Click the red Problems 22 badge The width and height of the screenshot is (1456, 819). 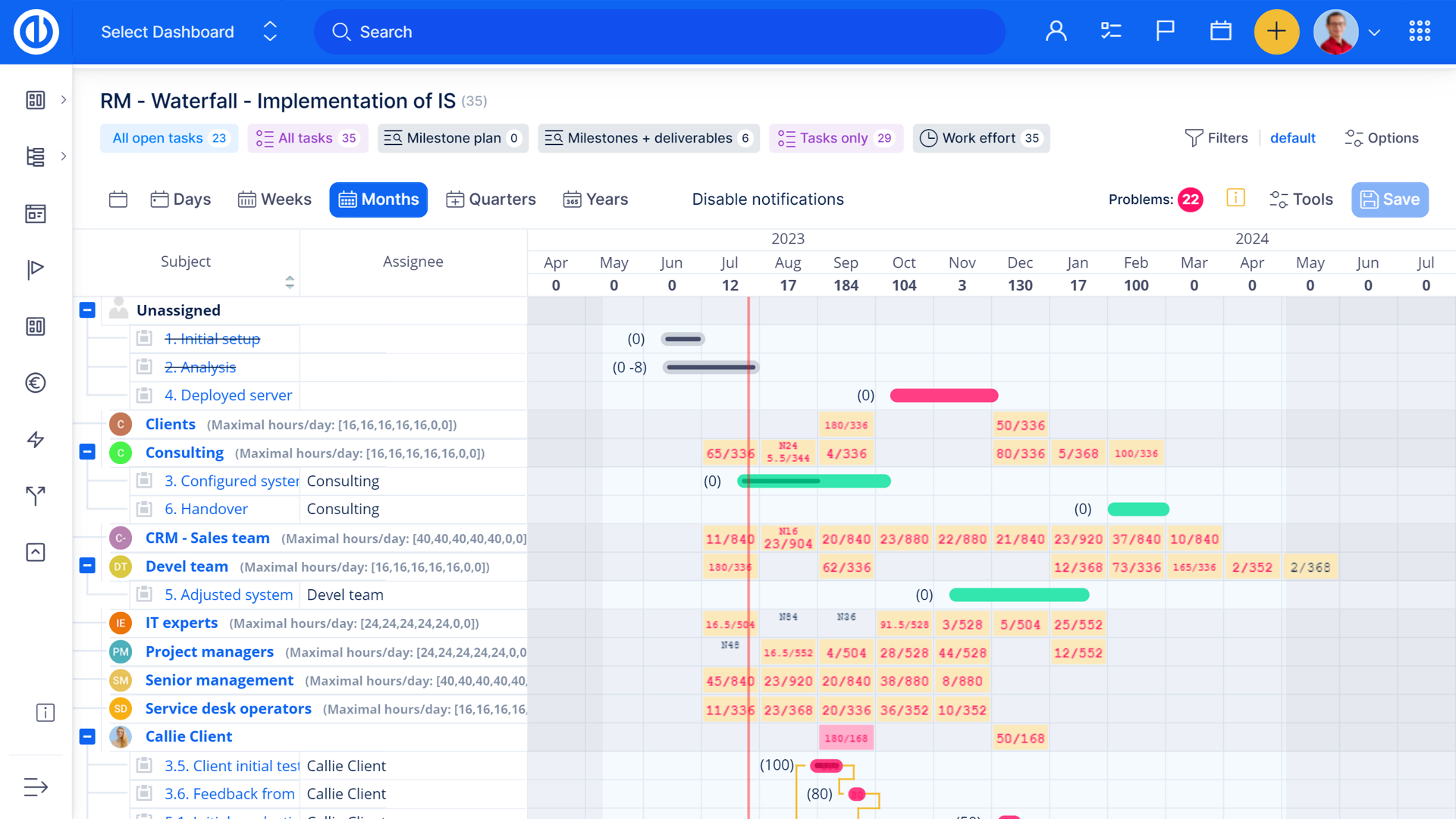pos(1190,199)
